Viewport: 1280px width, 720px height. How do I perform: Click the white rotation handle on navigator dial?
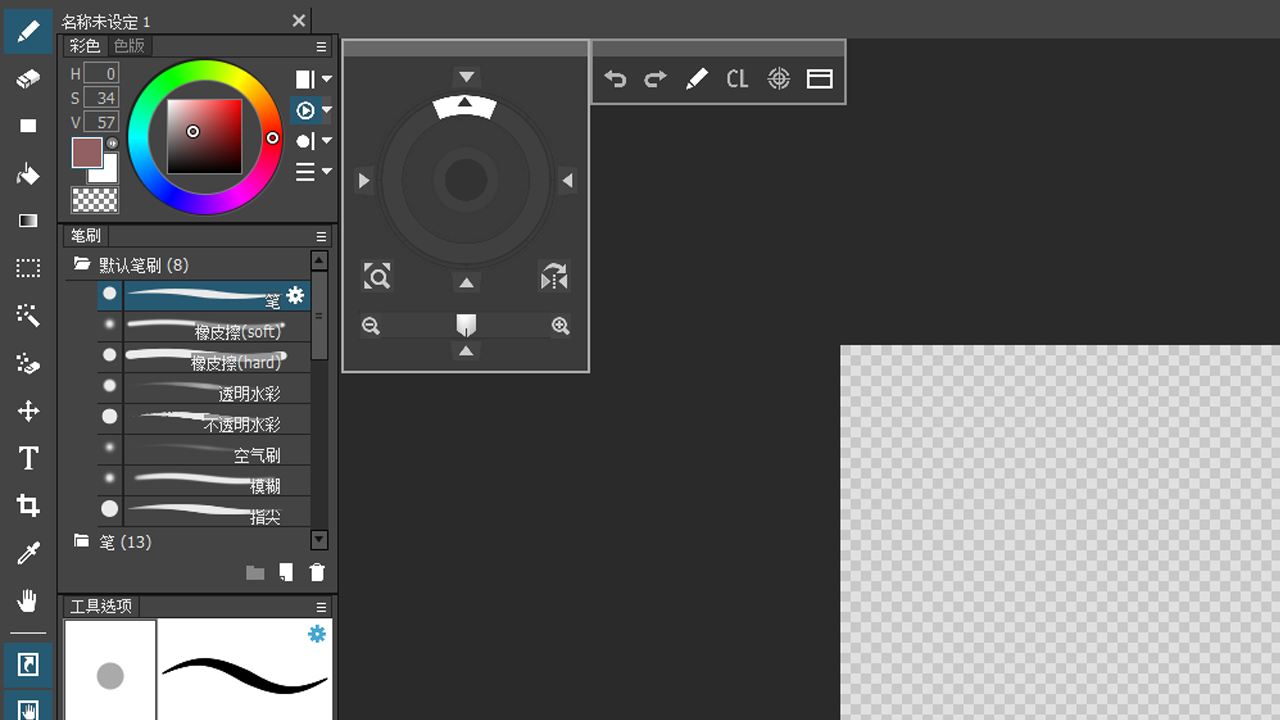(x=465, y=106)
